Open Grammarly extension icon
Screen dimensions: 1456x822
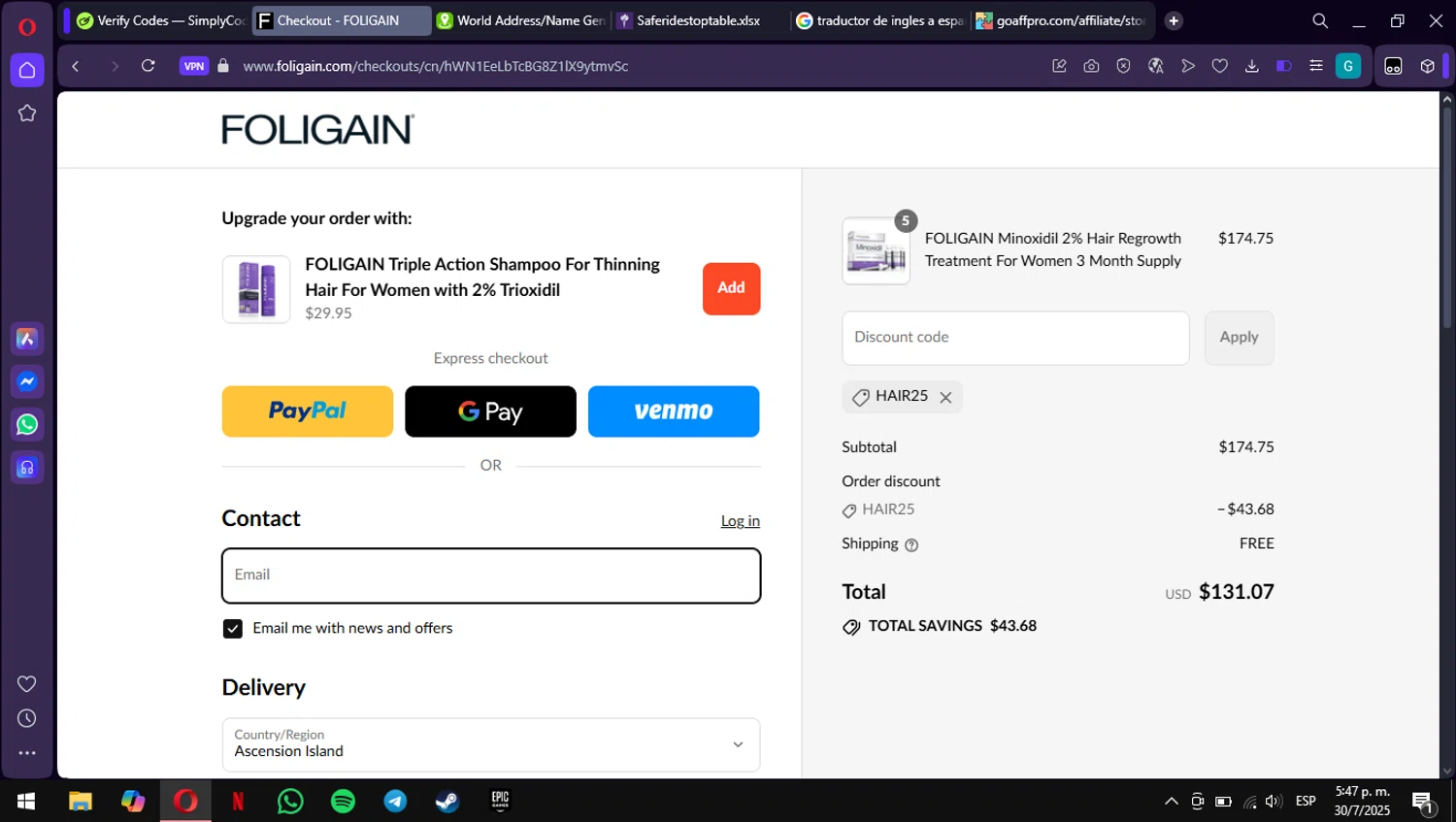click(x=1348, y=66)
